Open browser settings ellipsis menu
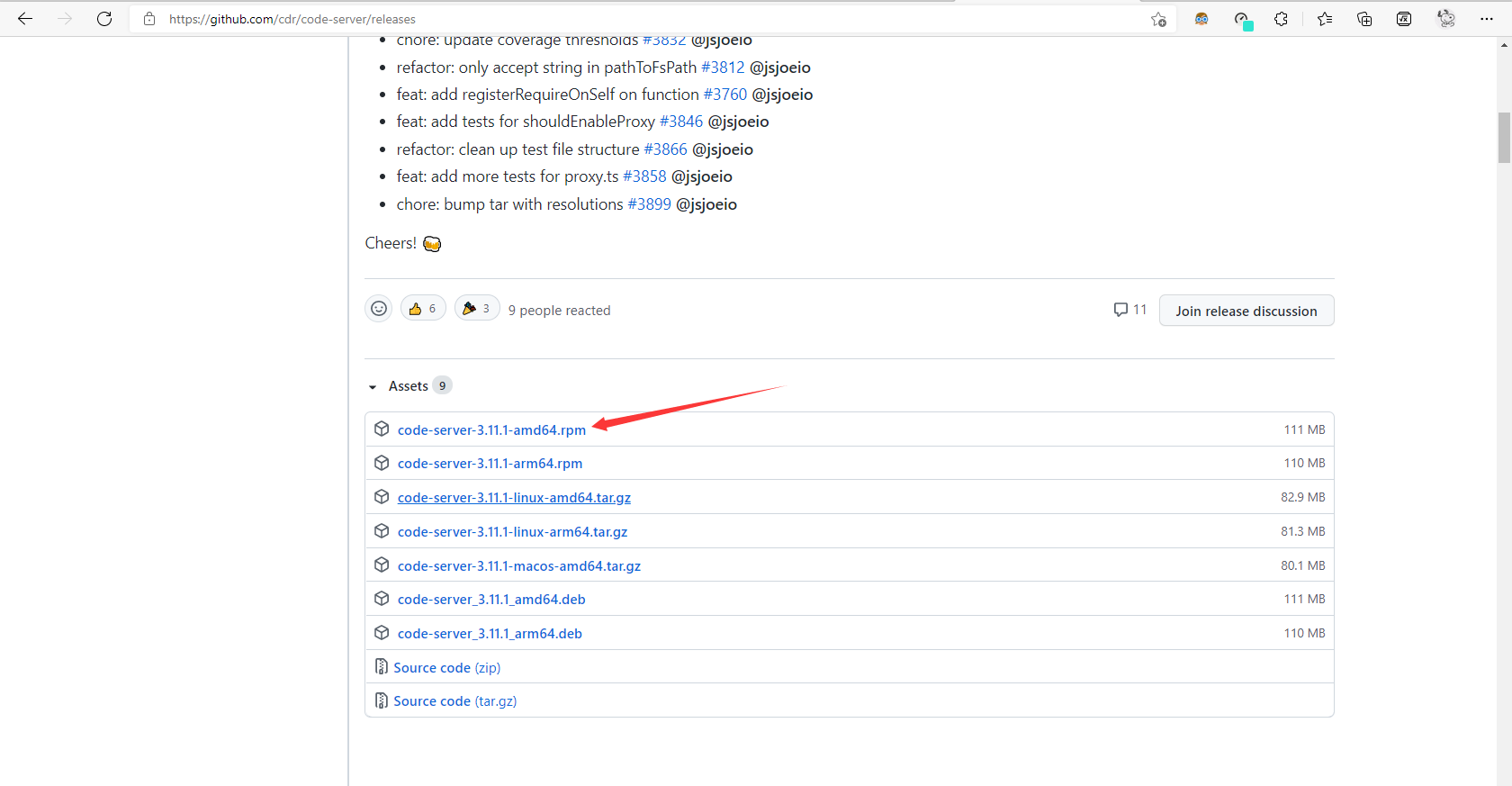 tap(1486, 19)
